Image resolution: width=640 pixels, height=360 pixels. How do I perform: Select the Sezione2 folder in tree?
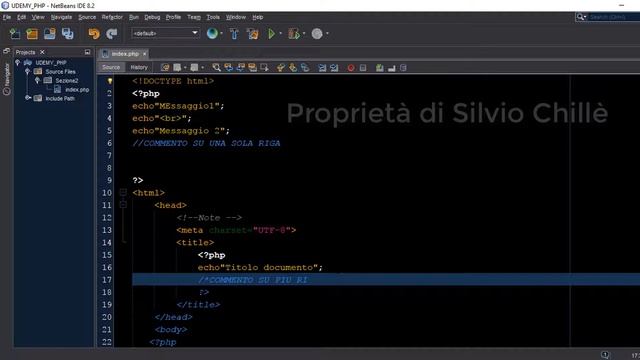(x=67, y=80)
